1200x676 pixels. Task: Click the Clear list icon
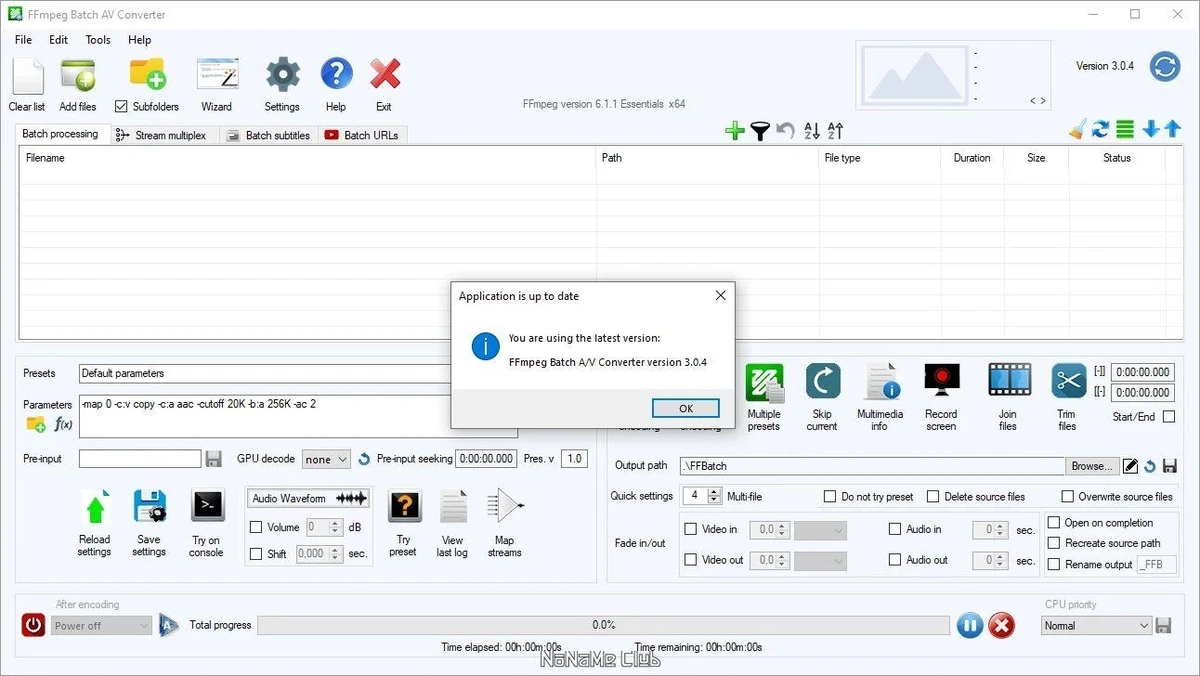point(27,75)
